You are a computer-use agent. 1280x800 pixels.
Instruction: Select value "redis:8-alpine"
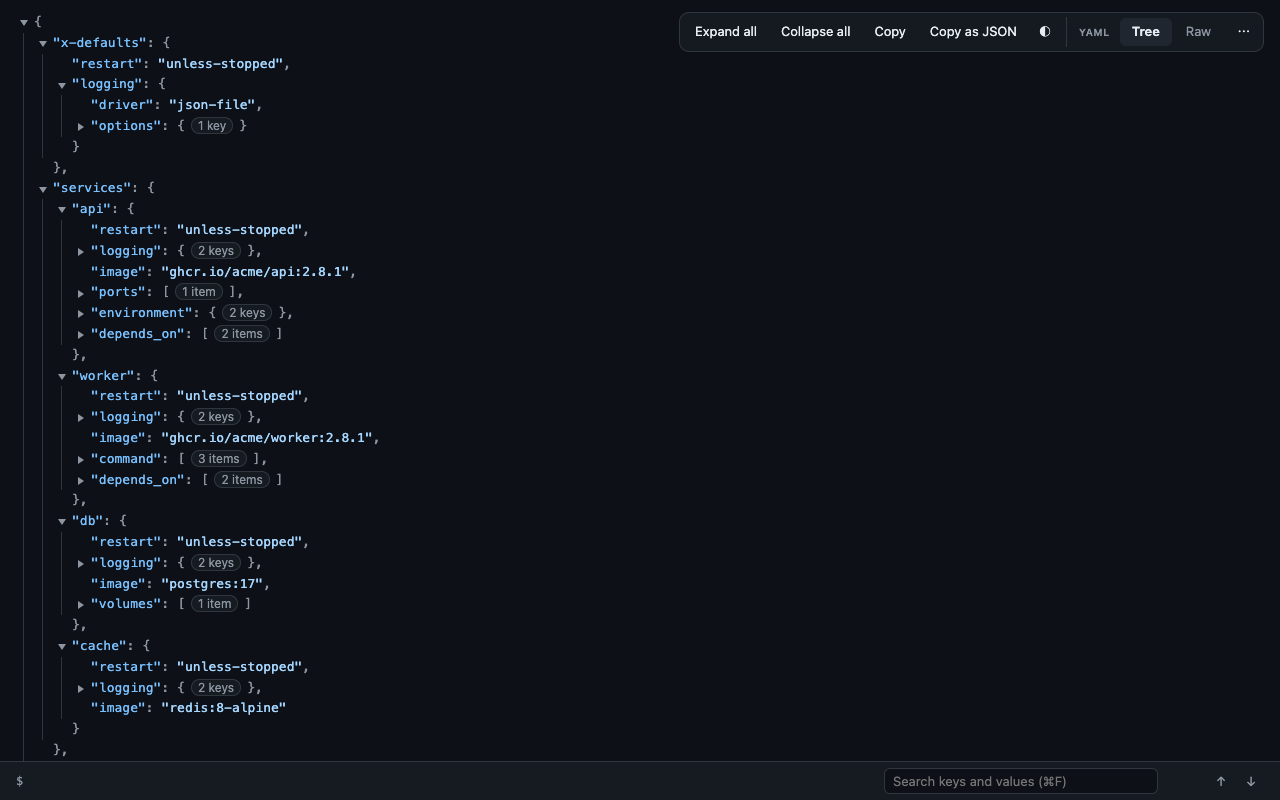click(x=223, y=707)
